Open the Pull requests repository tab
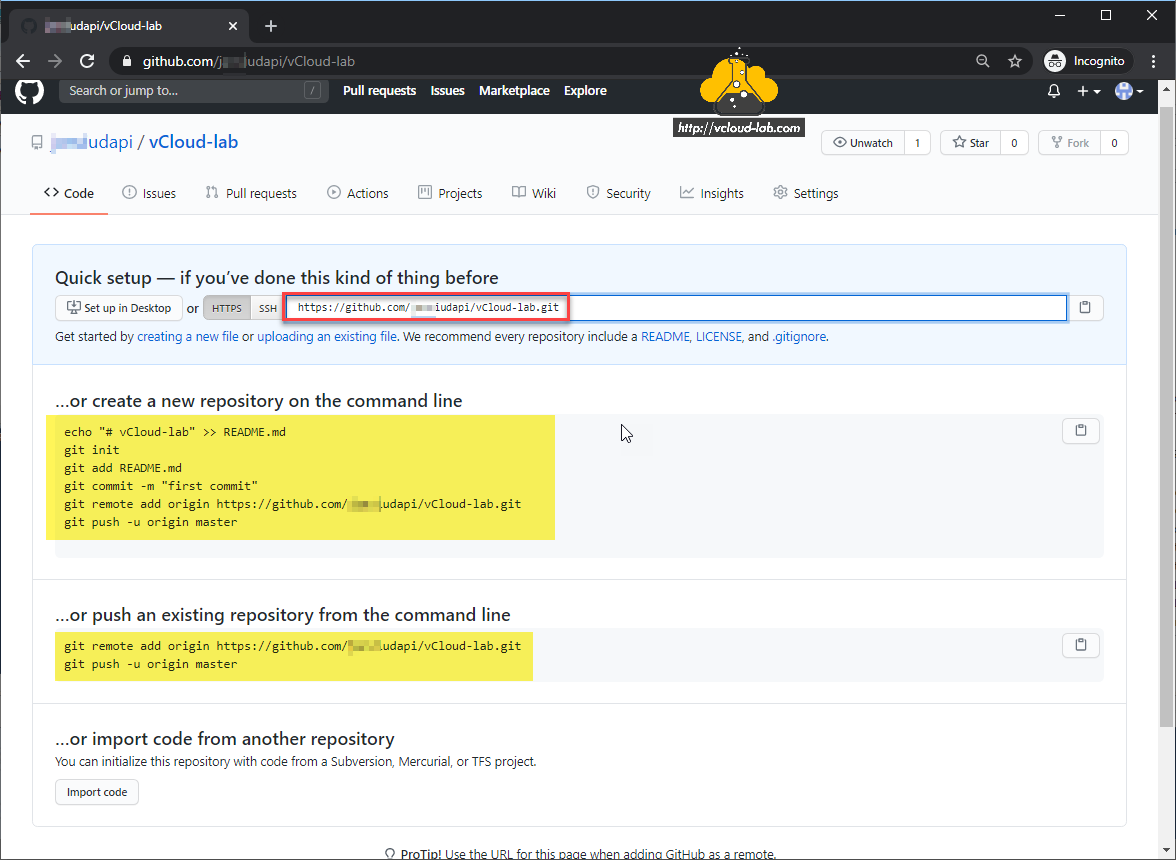Viewport: 1176px width, 860px height. [251, 193]
